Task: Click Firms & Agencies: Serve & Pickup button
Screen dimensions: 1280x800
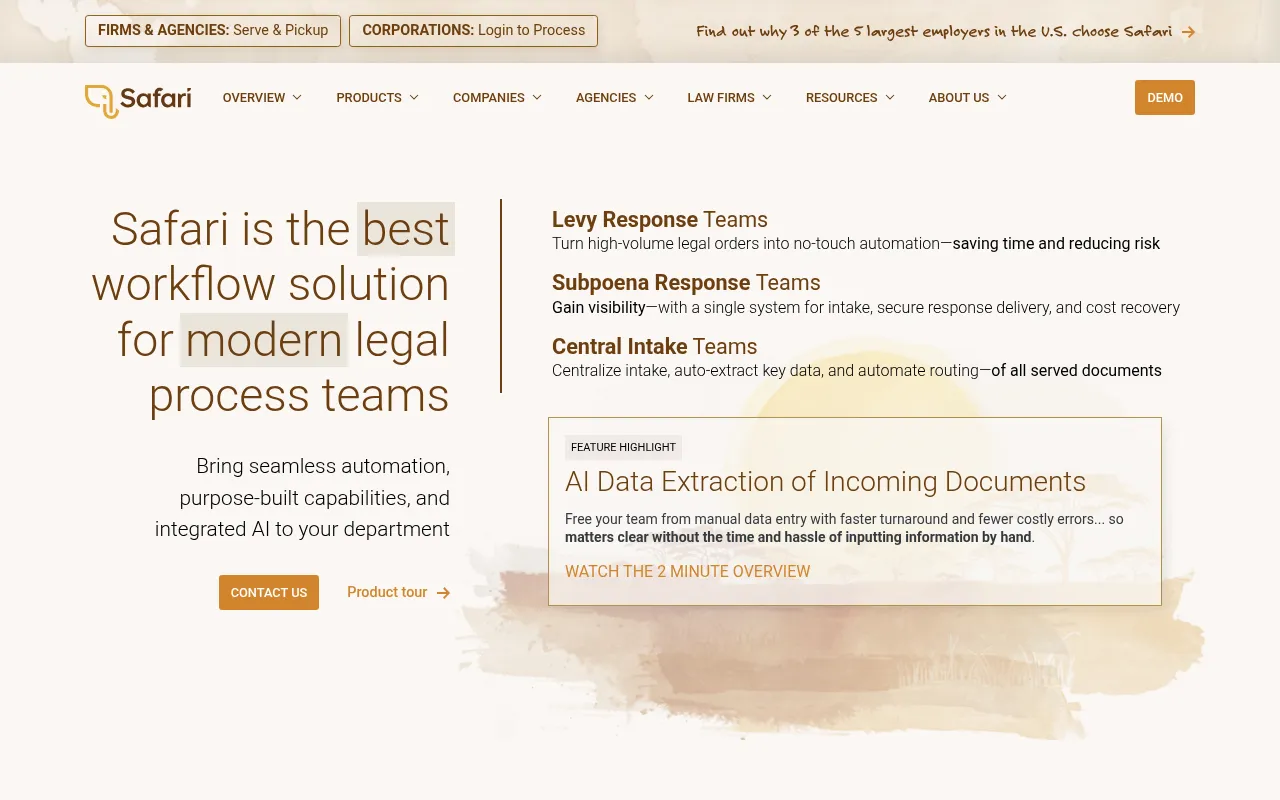Action: pos(213,31)
